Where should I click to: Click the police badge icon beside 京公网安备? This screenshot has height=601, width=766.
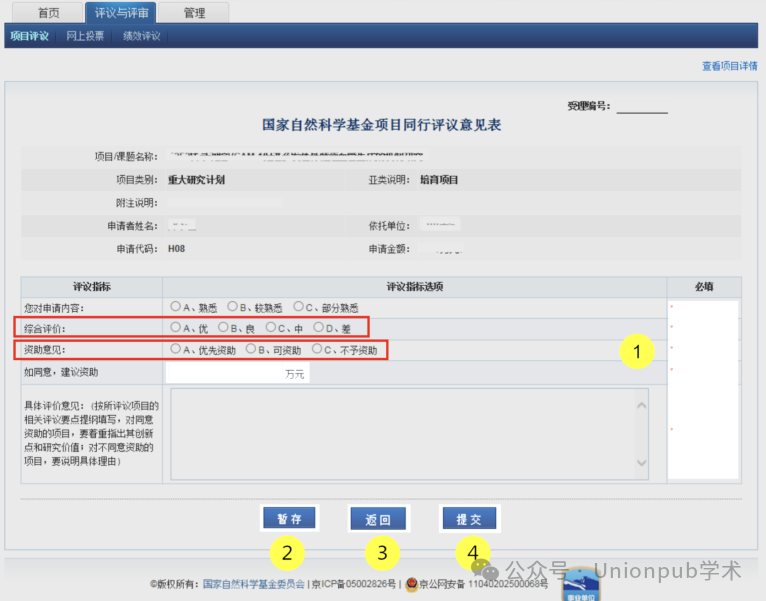coord(411,584)
